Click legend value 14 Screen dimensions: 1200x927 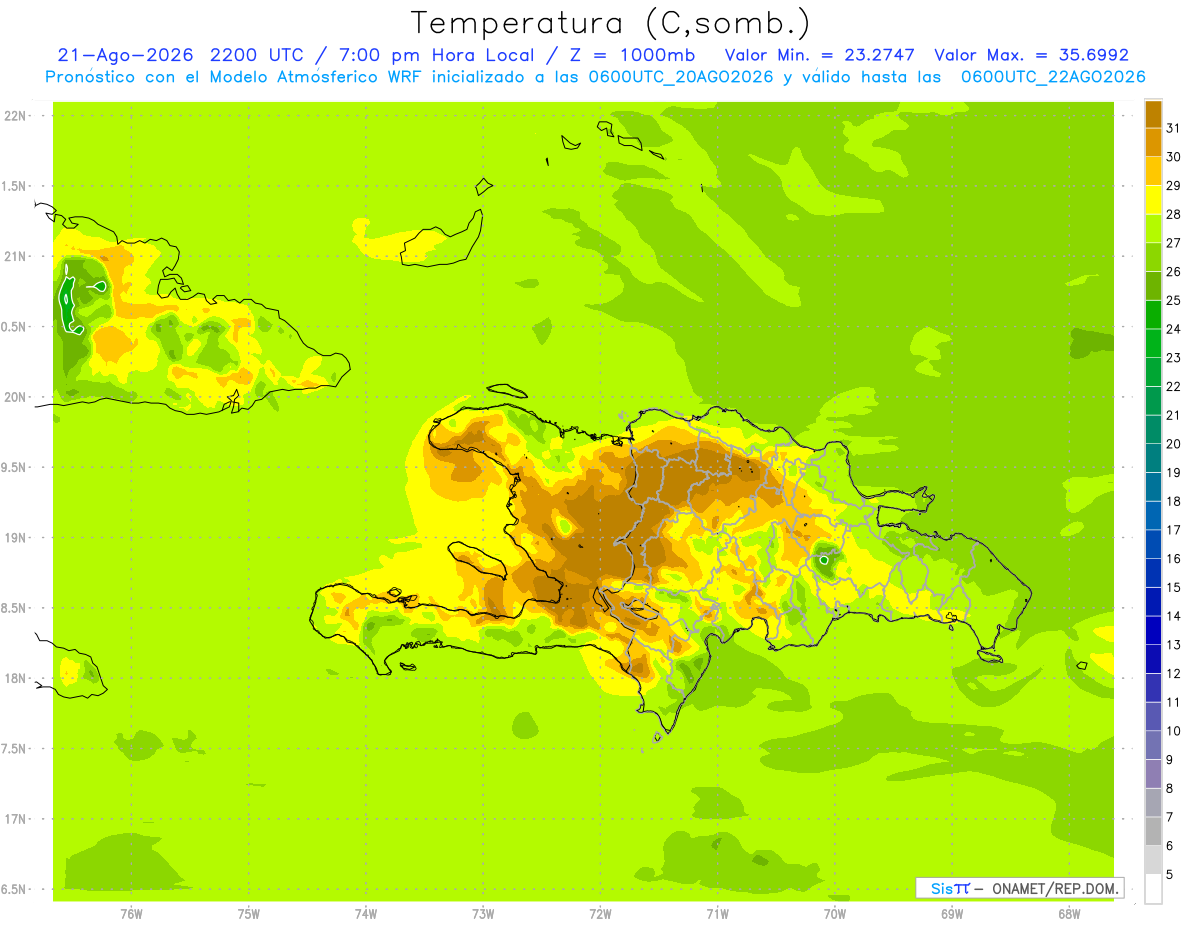pos(1174,616)
